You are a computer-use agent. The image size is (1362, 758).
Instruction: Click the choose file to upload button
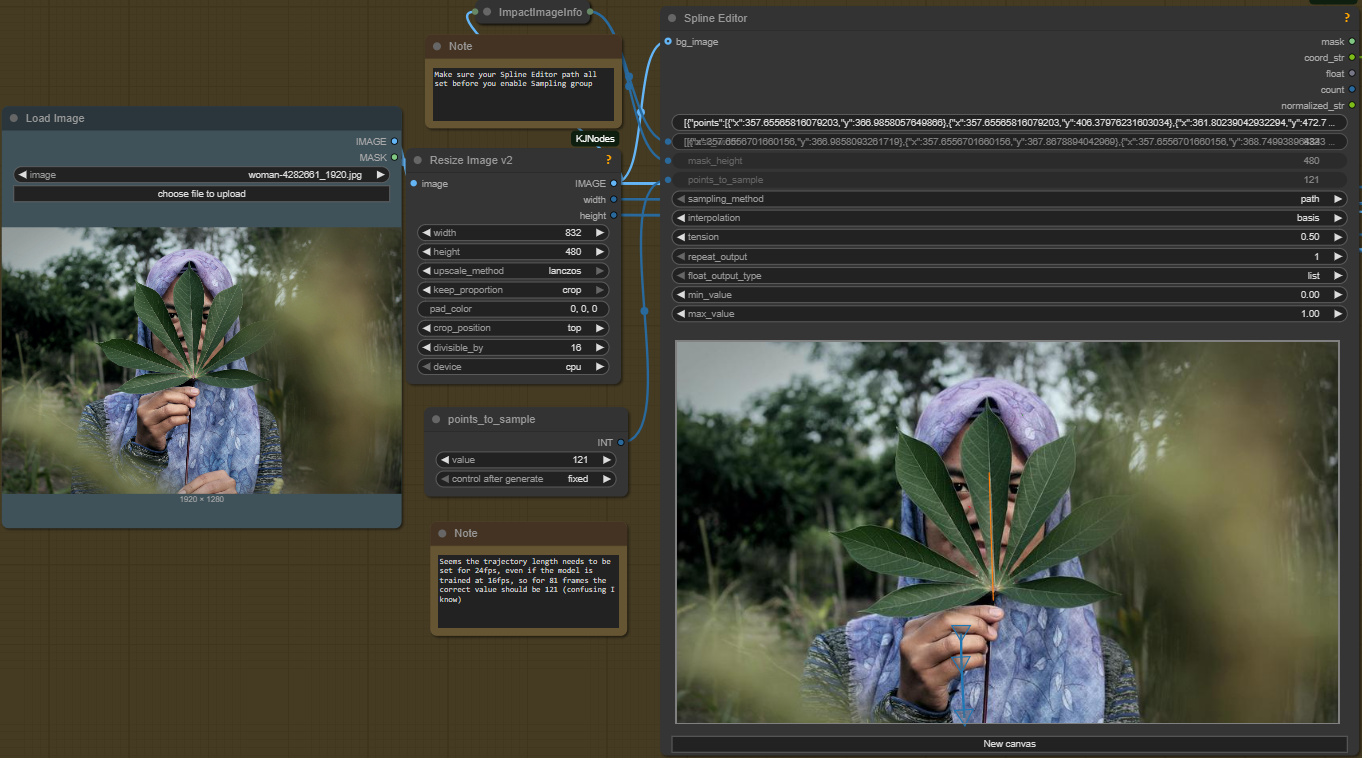click(201, 194)
